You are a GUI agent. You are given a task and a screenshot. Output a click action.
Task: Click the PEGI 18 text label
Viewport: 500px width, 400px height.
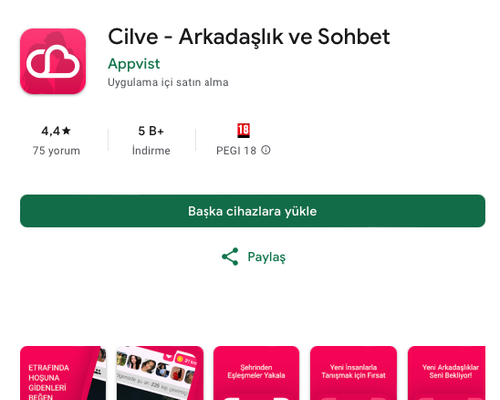236,151
